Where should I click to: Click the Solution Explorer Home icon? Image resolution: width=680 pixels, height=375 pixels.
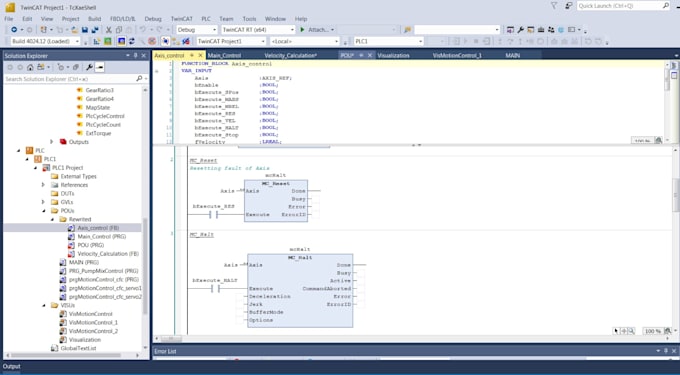(30, 67)
